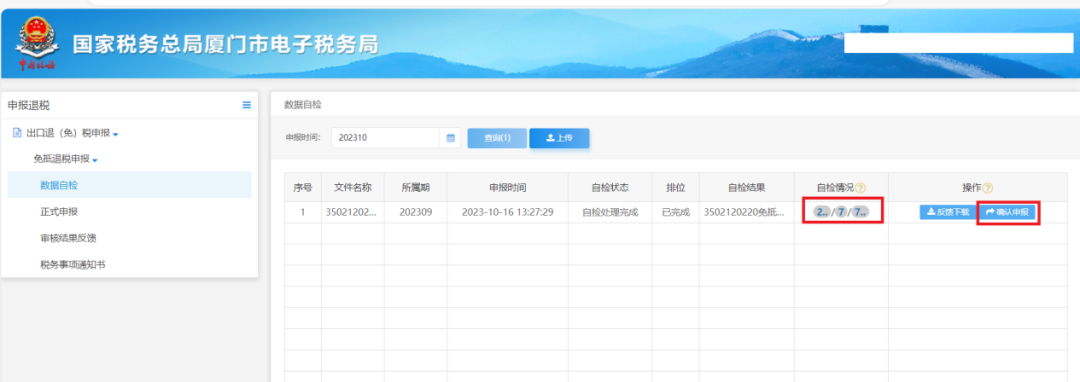Click the first badge '2..' in 自检情况
This screenshot has width=1080, height=382.
[x=822, y=212]
